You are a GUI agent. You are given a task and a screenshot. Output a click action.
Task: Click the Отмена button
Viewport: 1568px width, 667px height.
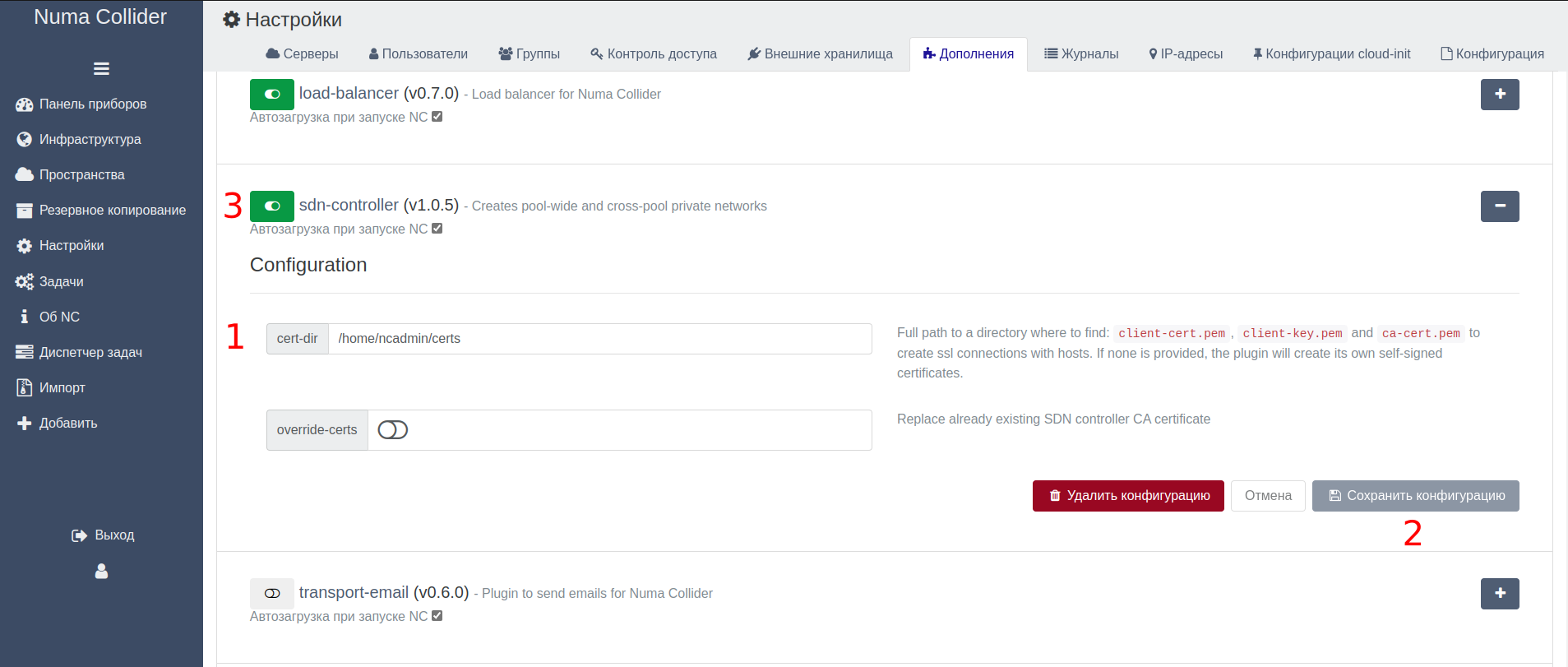point(1268,496)
